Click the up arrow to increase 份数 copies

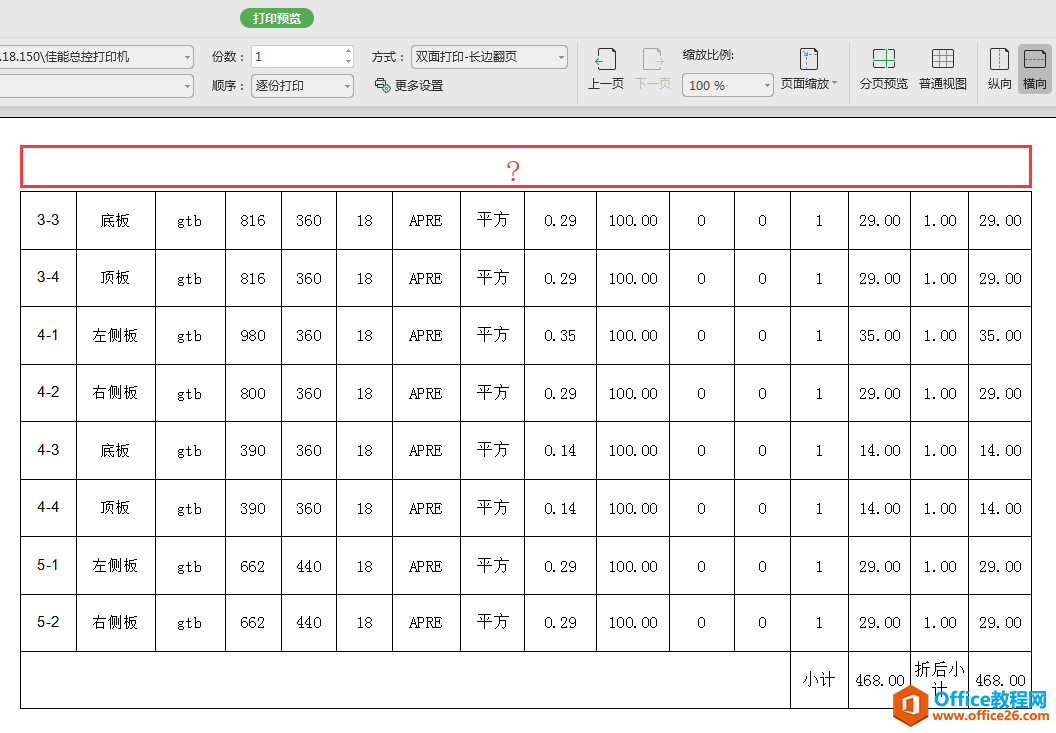(348, 52)
